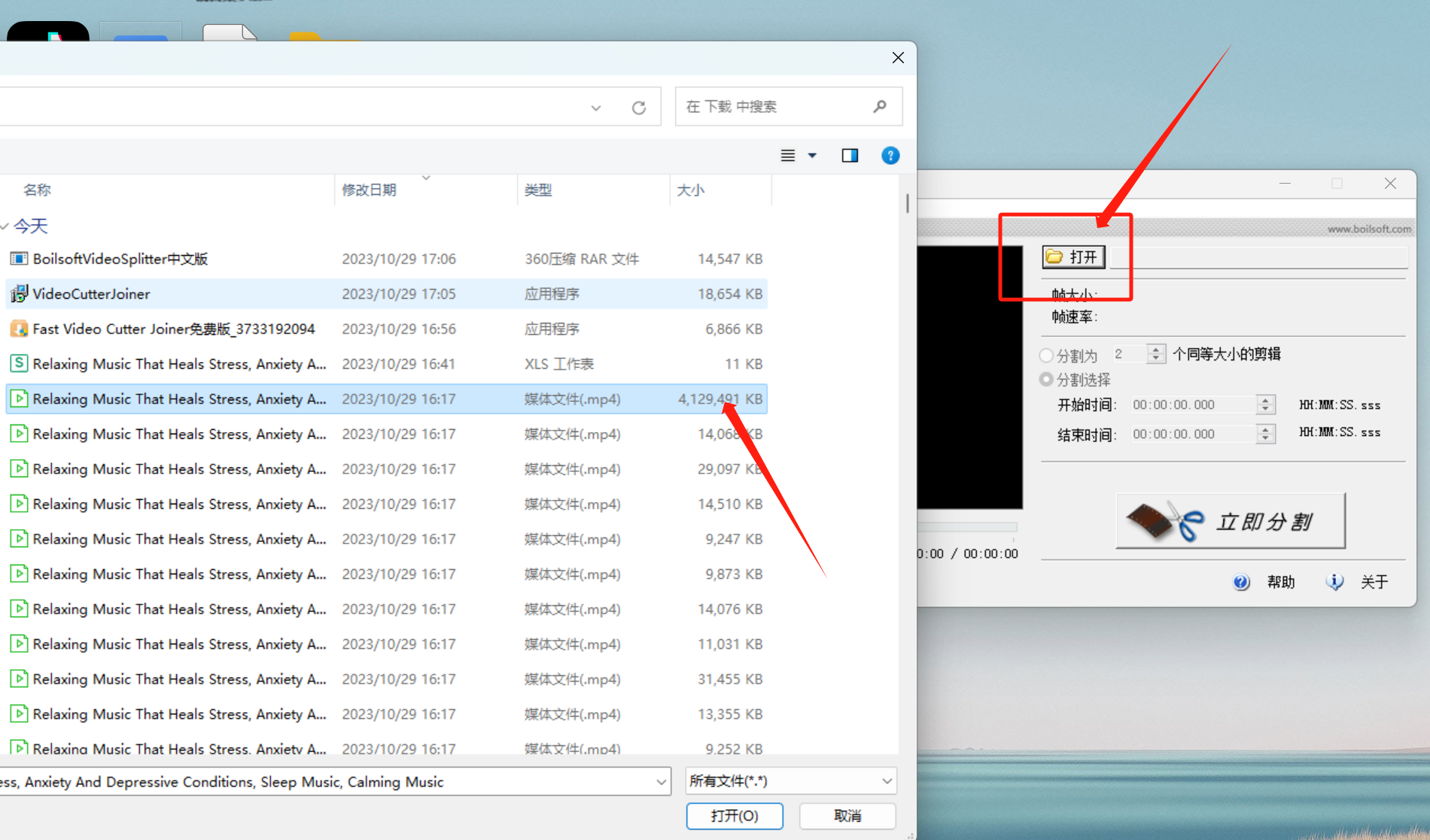This screenshot has width=1430, height=840.
Task: Click the refresh icon in address bar
Action: tap(638, 108)
